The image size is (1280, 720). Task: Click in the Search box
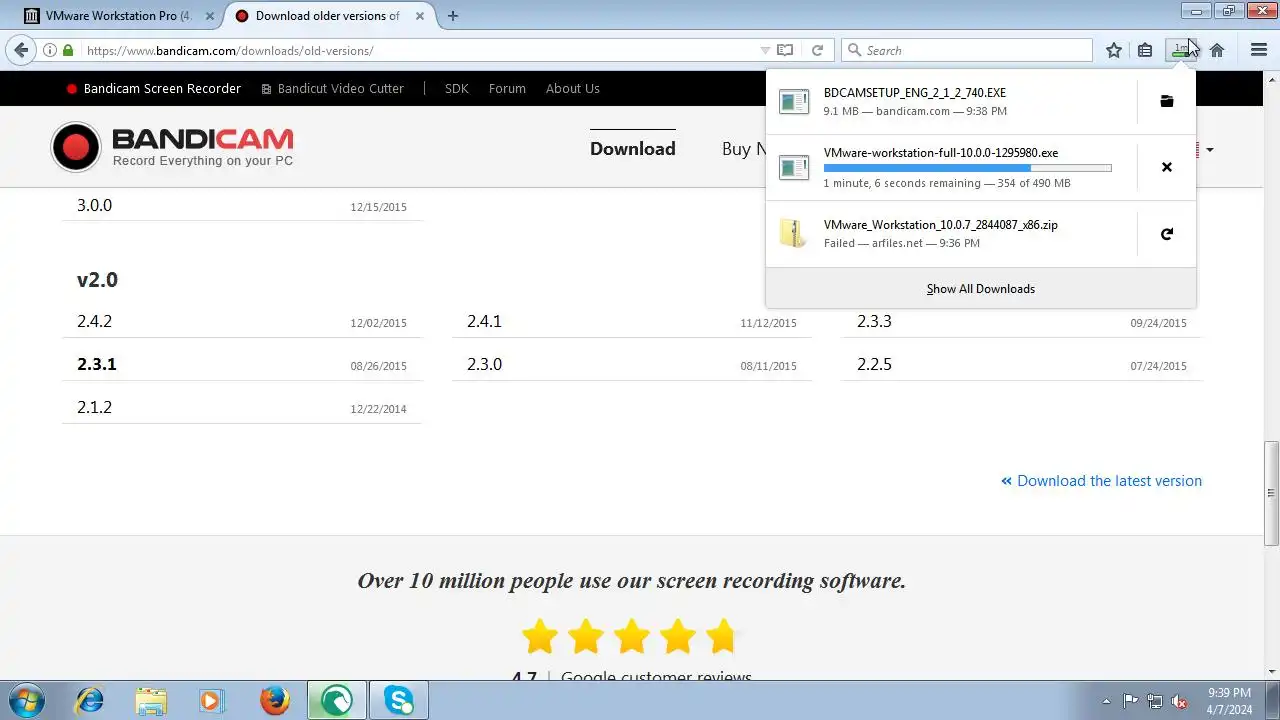coord(967,50)
